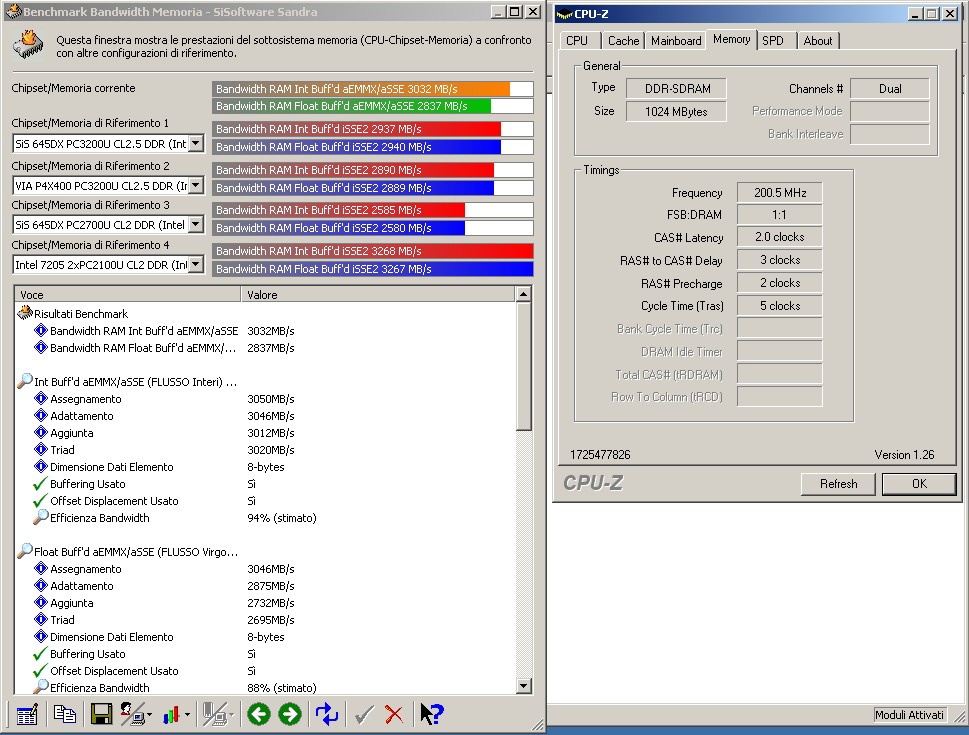Switch to the CPU tab in CPU-Z

(x=577, y=41)
